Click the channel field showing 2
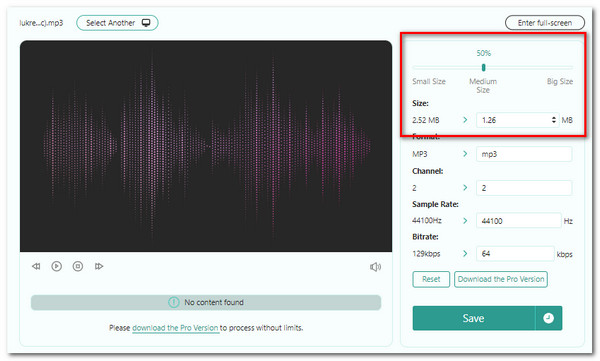 point(524,188)
